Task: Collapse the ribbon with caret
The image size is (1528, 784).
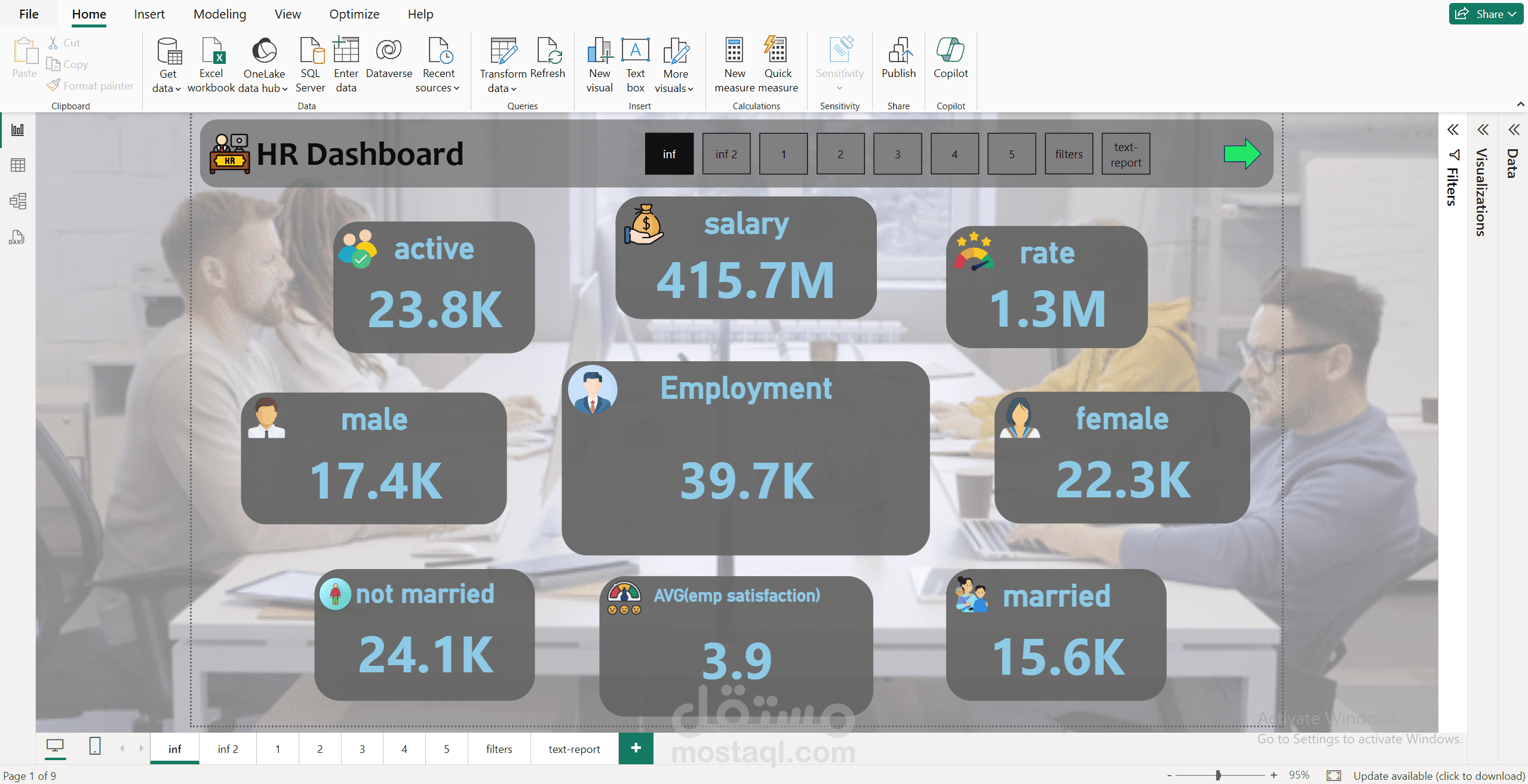Action: (1520, 104)
